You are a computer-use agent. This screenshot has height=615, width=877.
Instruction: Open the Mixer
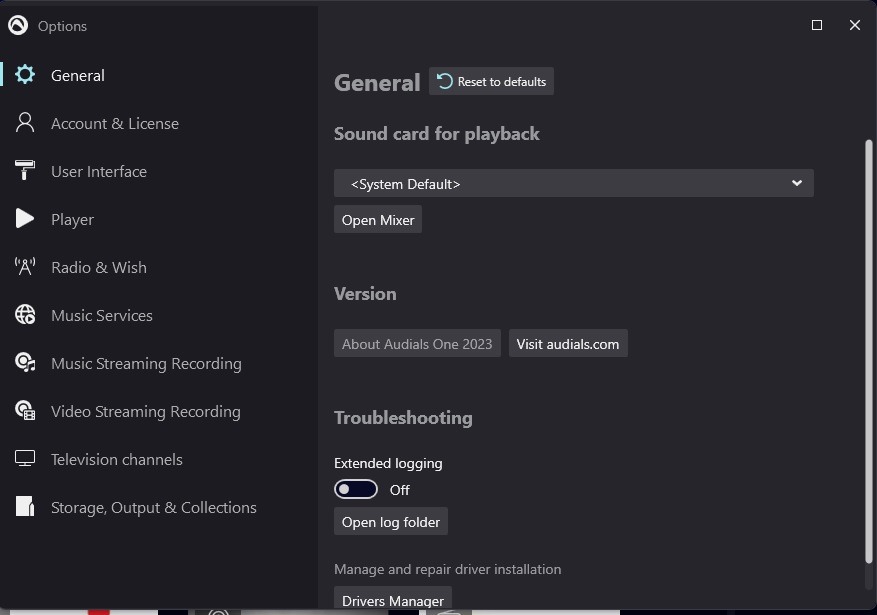377,219
